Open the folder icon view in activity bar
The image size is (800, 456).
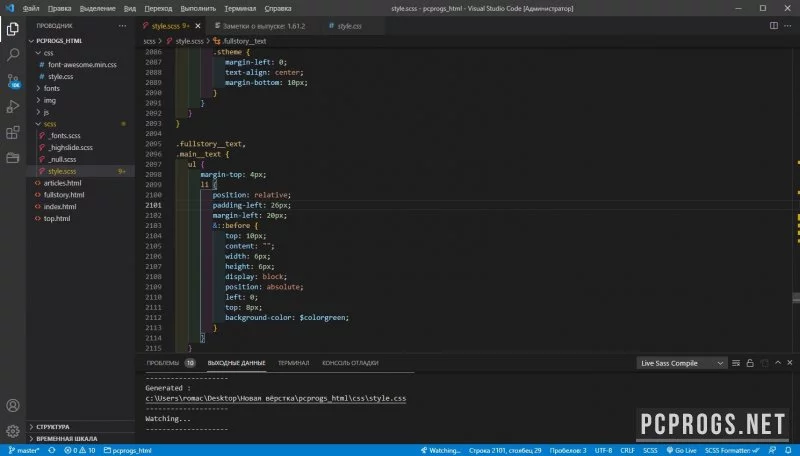(13, 158)
